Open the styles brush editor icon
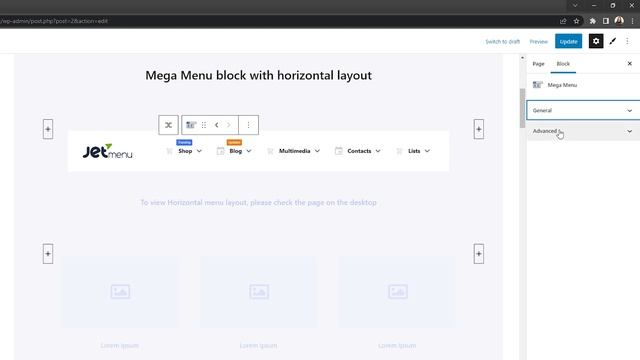The image size is (640, 360). pyautogui.click(x=612, y=41)
